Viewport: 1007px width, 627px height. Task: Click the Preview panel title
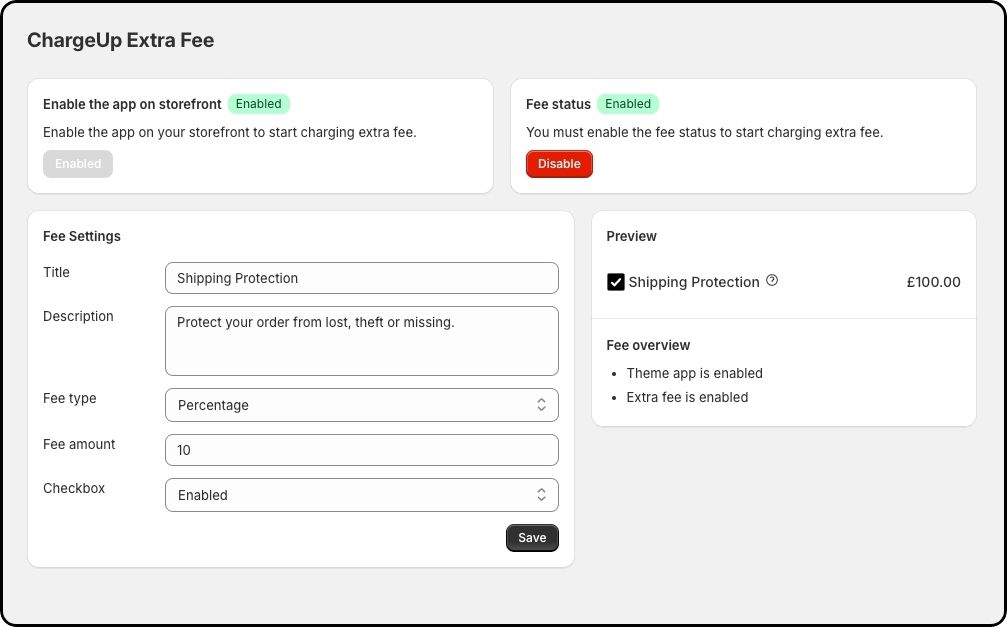coord(631,236)
